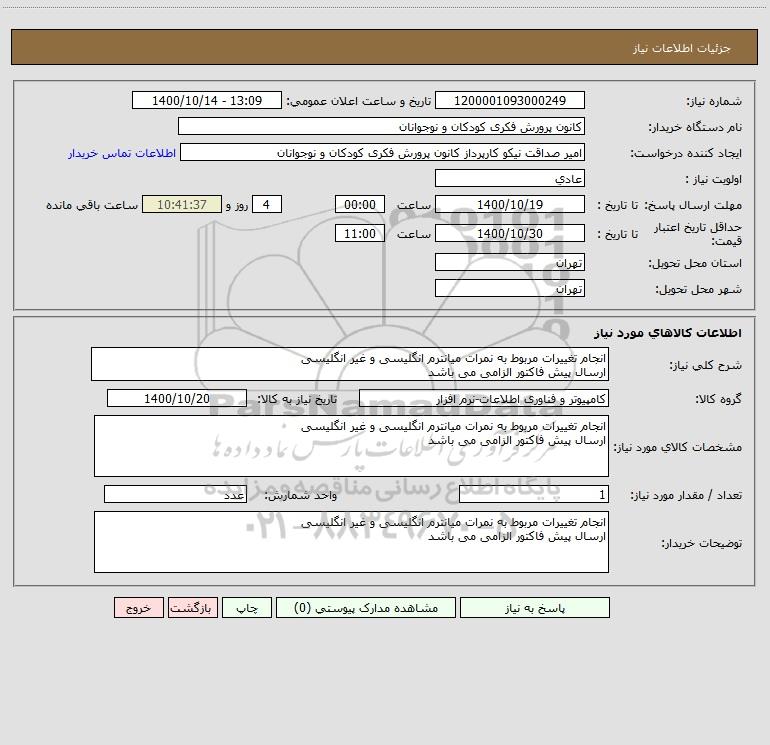The image size is (770, 745).
Task: Click remaining time countdown 10:41:37
Action: (x=182, y=204)
